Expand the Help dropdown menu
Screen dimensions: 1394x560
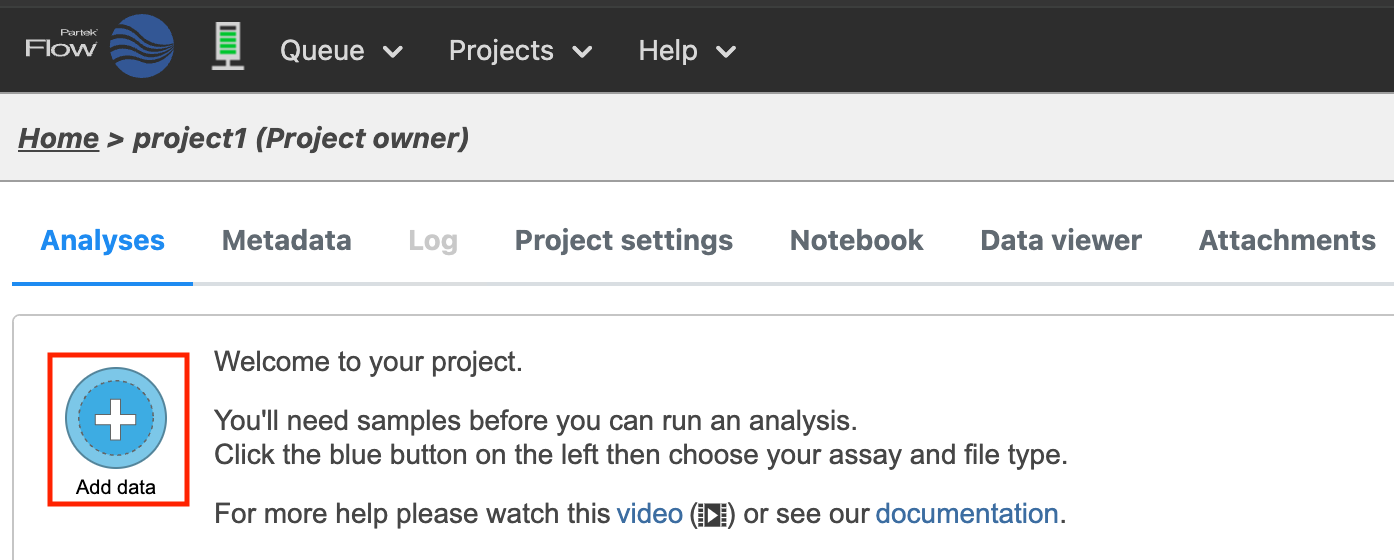click(x=687, y=51)
